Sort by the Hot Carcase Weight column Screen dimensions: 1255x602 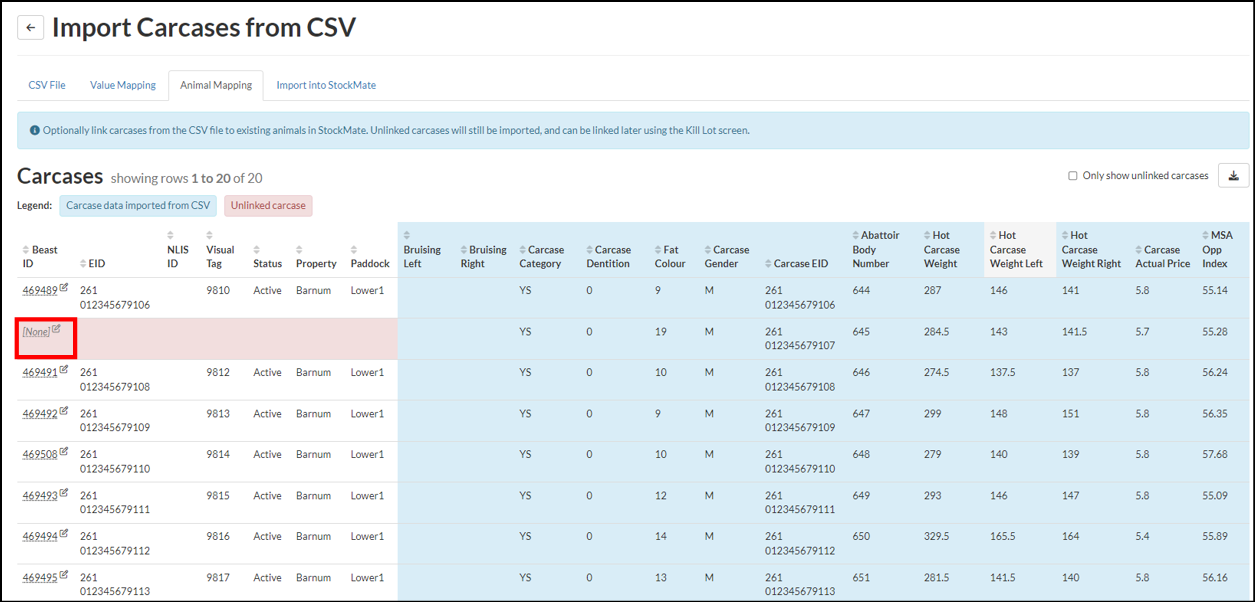942,250
